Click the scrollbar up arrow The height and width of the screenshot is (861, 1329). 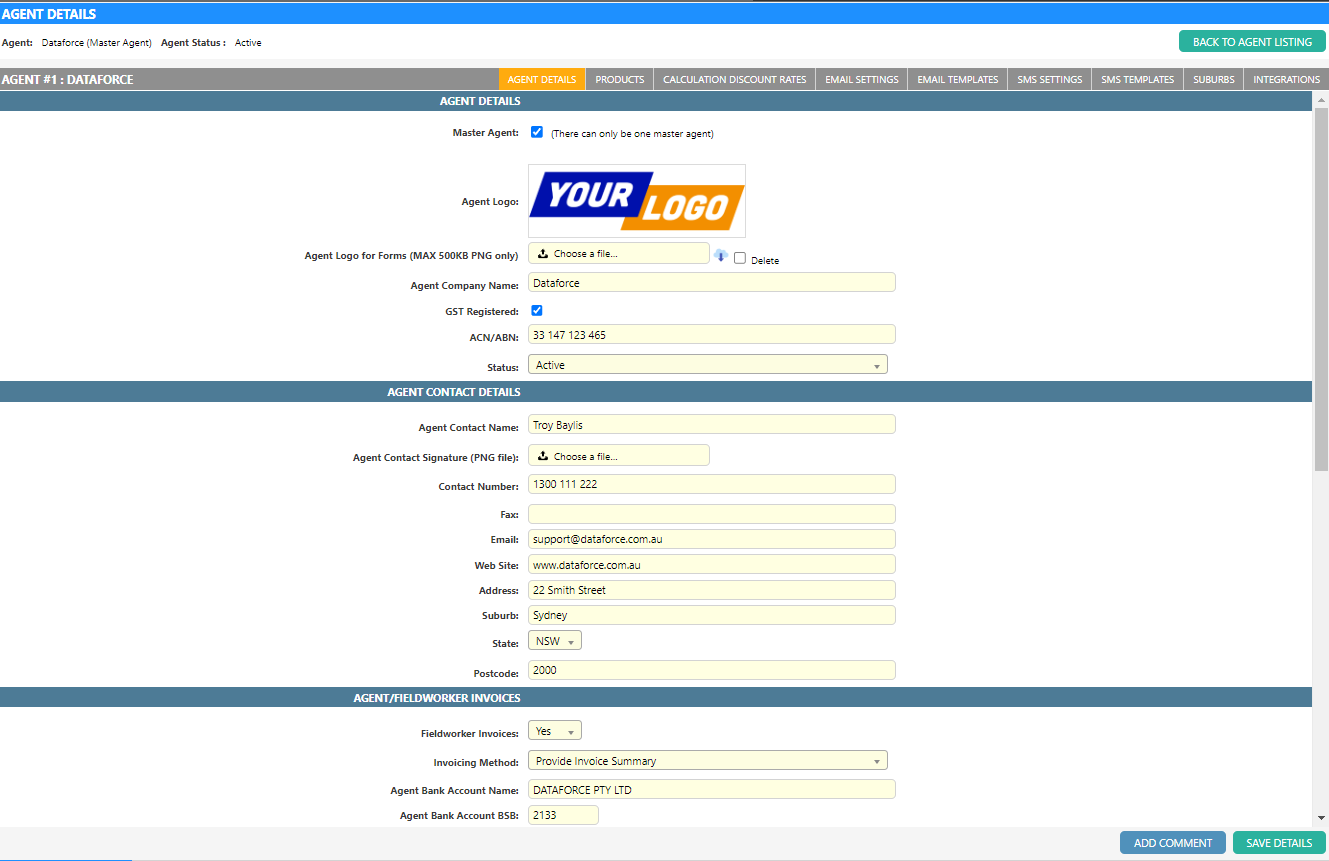click(x=1320, y=100)
